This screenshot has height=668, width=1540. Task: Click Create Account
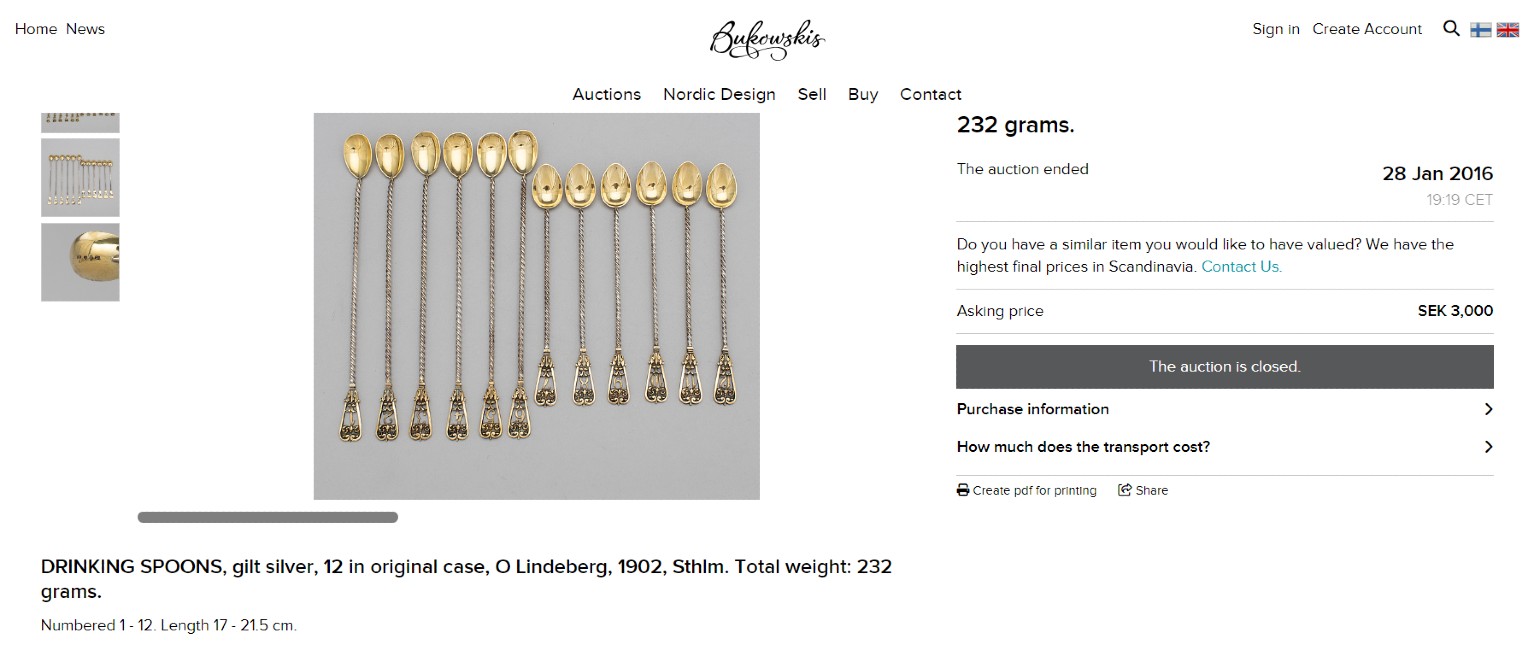[x=1367, y=29]
